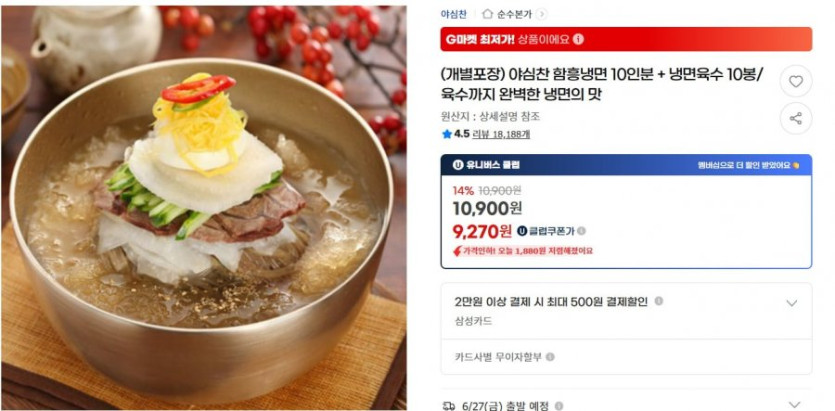The width and height of the screenshot is (835, 411).
Task: Click the heart wishlist icon
Action: coord(796,81)
